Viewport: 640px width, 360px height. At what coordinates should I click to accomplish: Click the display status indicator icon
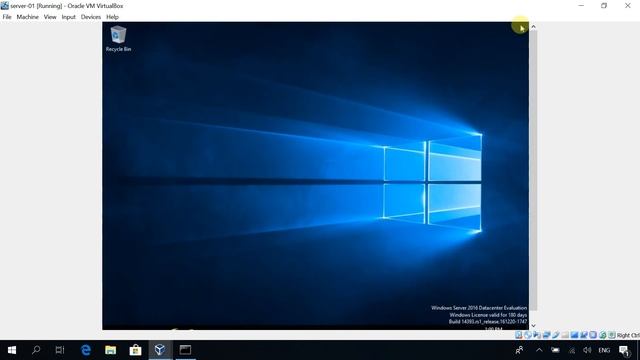(x=574, y=335)
